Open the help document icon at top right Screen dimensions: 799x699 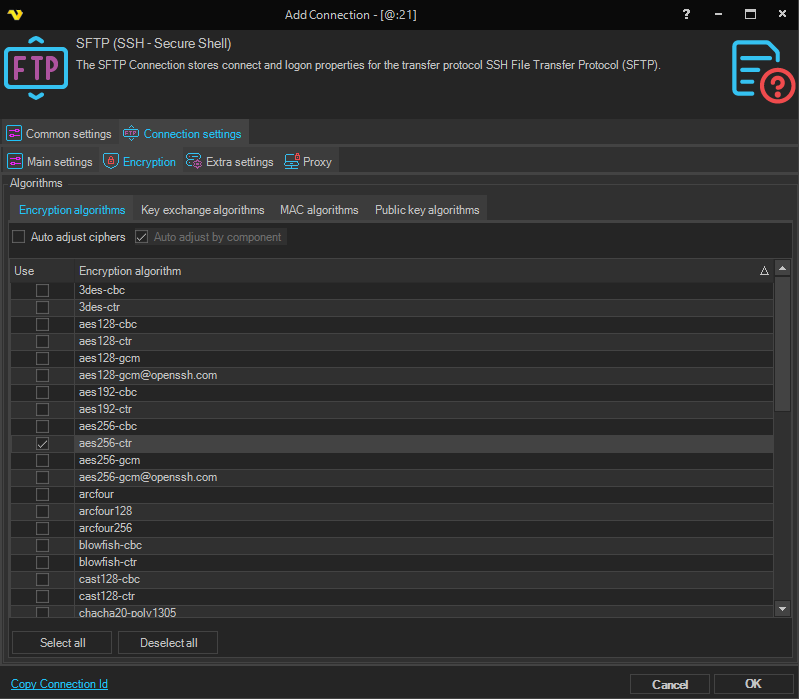click(x=762, y=70)
